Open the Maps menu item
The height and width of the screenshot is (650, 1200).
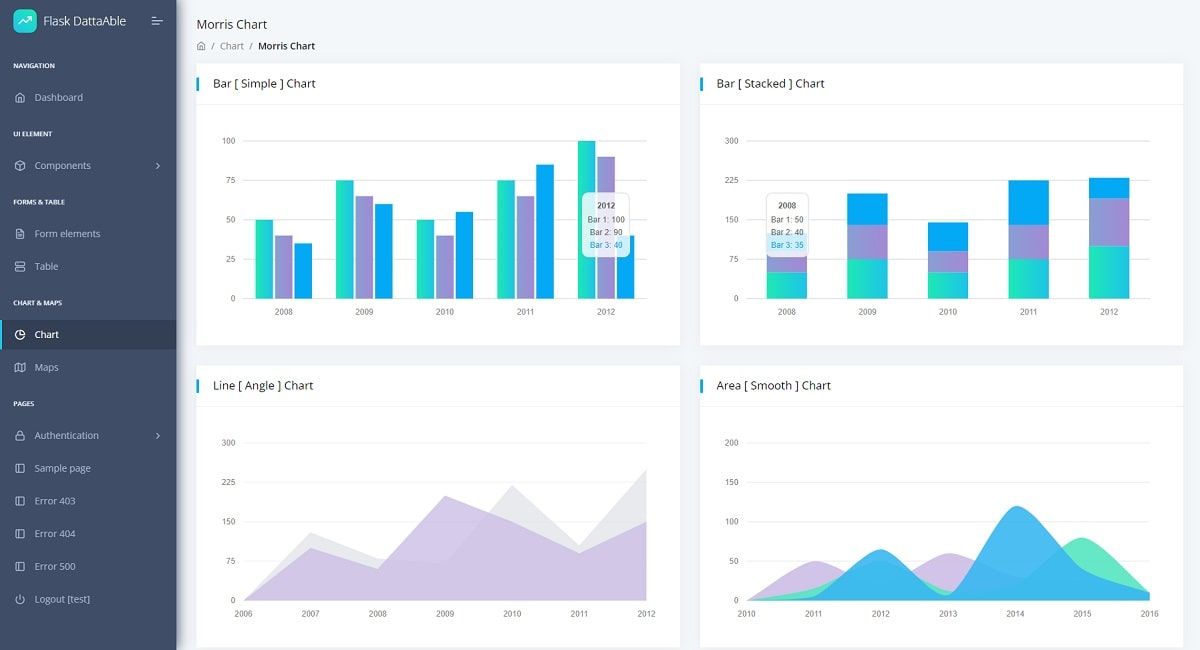click(88, 368)
